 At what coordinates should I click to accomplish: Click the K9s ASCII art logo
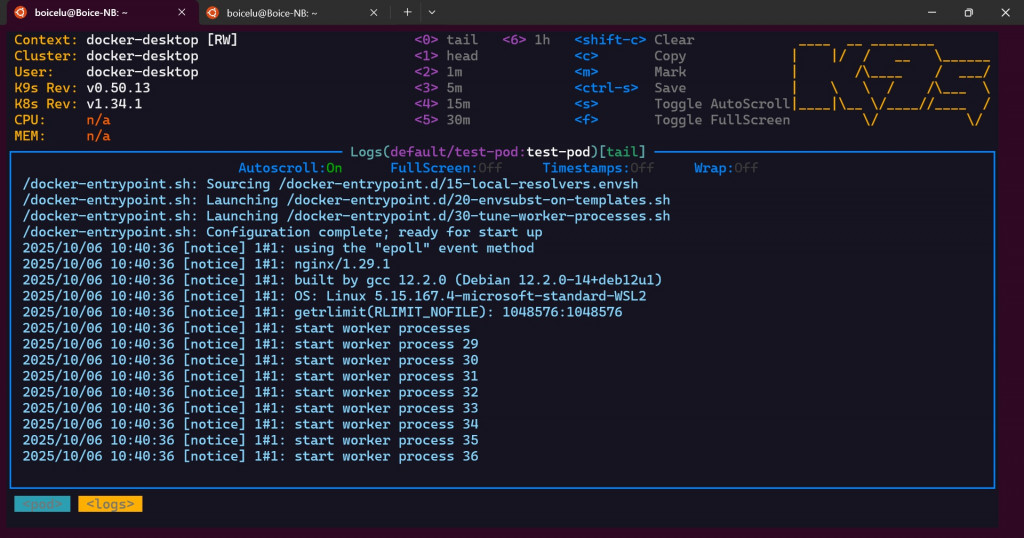[892, 84]
